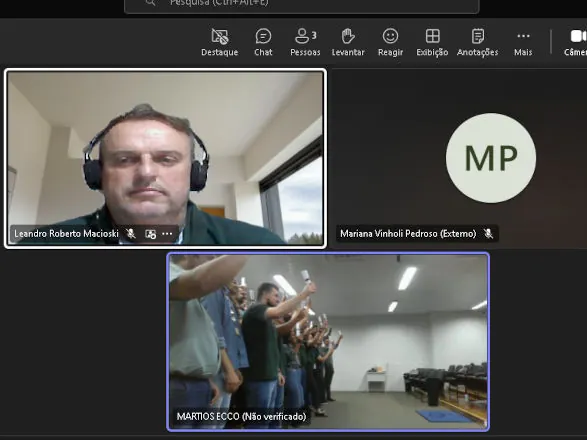Click the MARTIOS ECCO (Não verificado) name label
This screenshot has height=440, width=587.
click(x=241, y=416)
